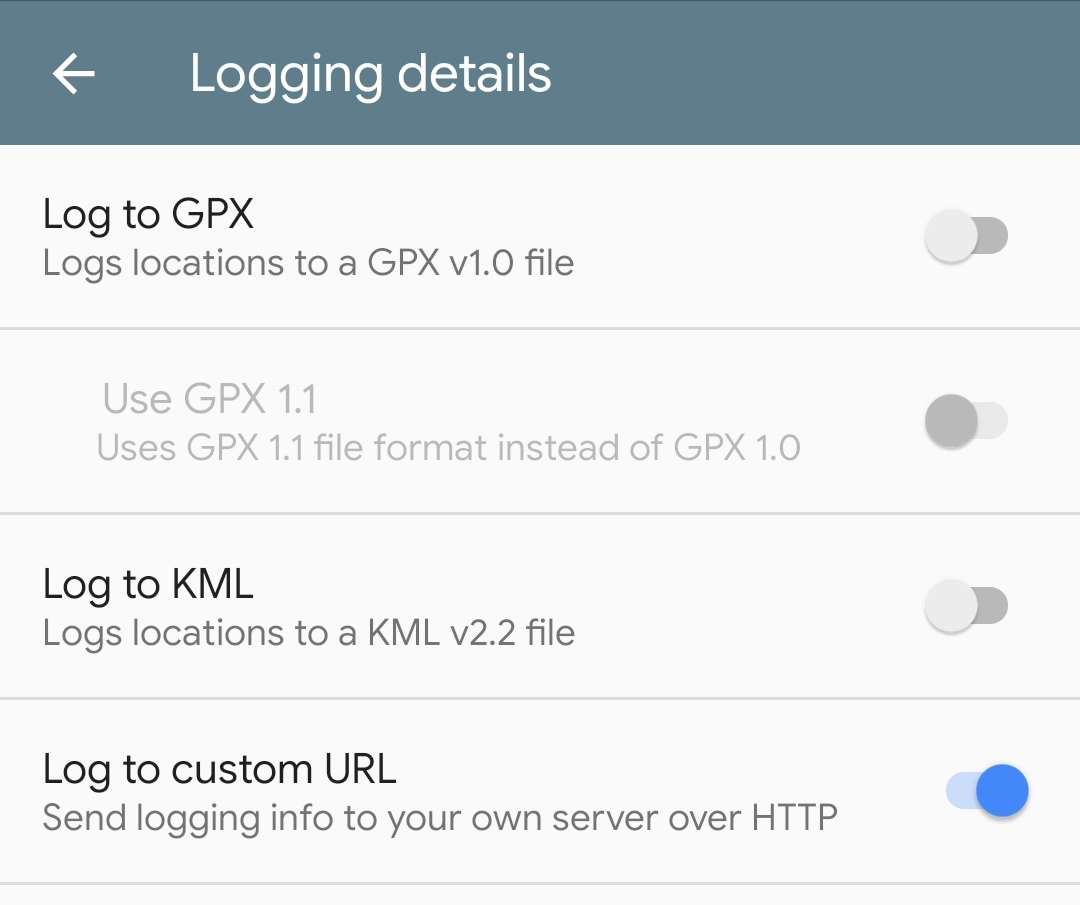The image size is (1080, 905).
Task: Disable the Log to custom URL switch
Action: click(987, 791)
